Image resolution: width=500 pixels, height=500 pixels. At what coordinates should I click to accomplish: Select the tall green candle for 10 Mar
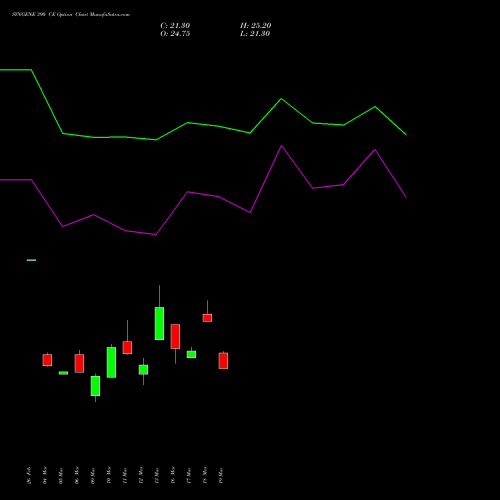tap(111, 362)
